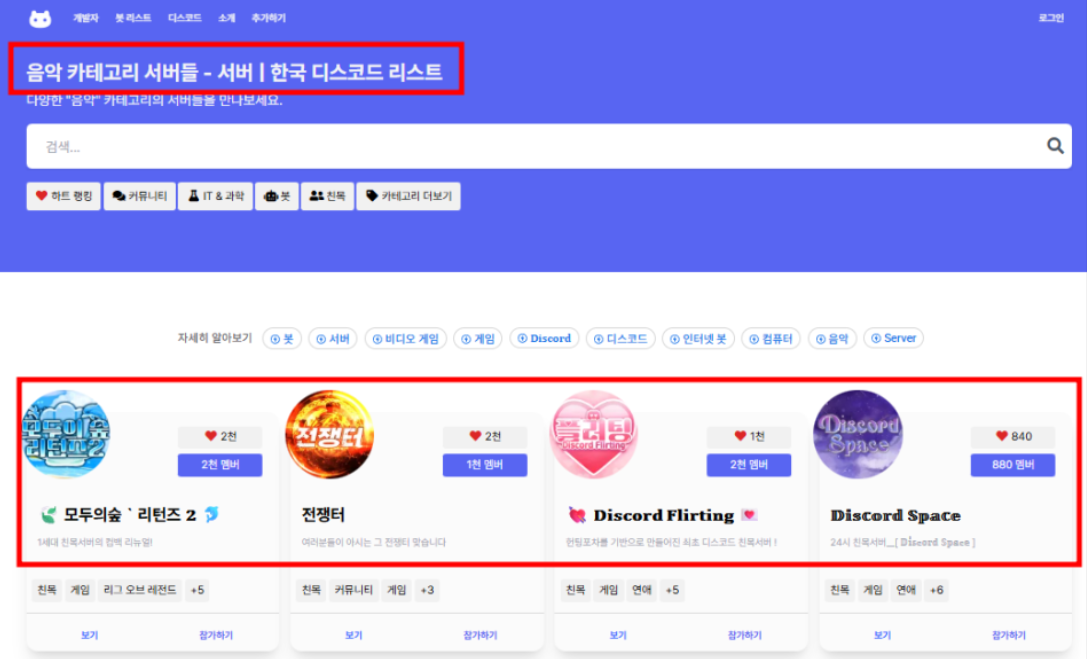The width and height of the screenshot is (1087, 659).
Task: Click the search magnifier icon
Action: [1055, 146]
